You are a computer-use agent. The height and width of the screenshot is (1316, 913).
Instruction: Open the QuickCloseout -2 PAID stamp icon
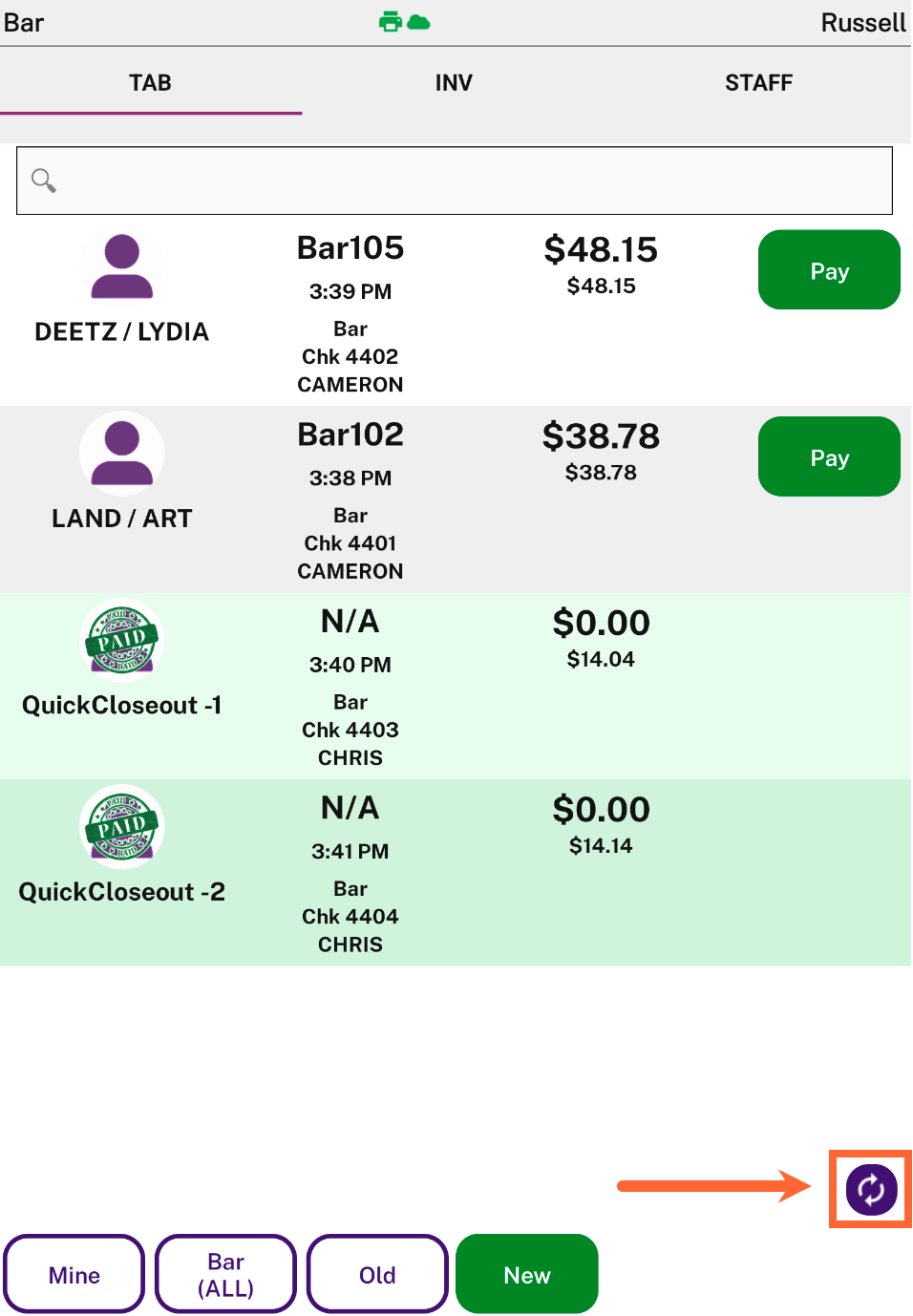point(121,826)
